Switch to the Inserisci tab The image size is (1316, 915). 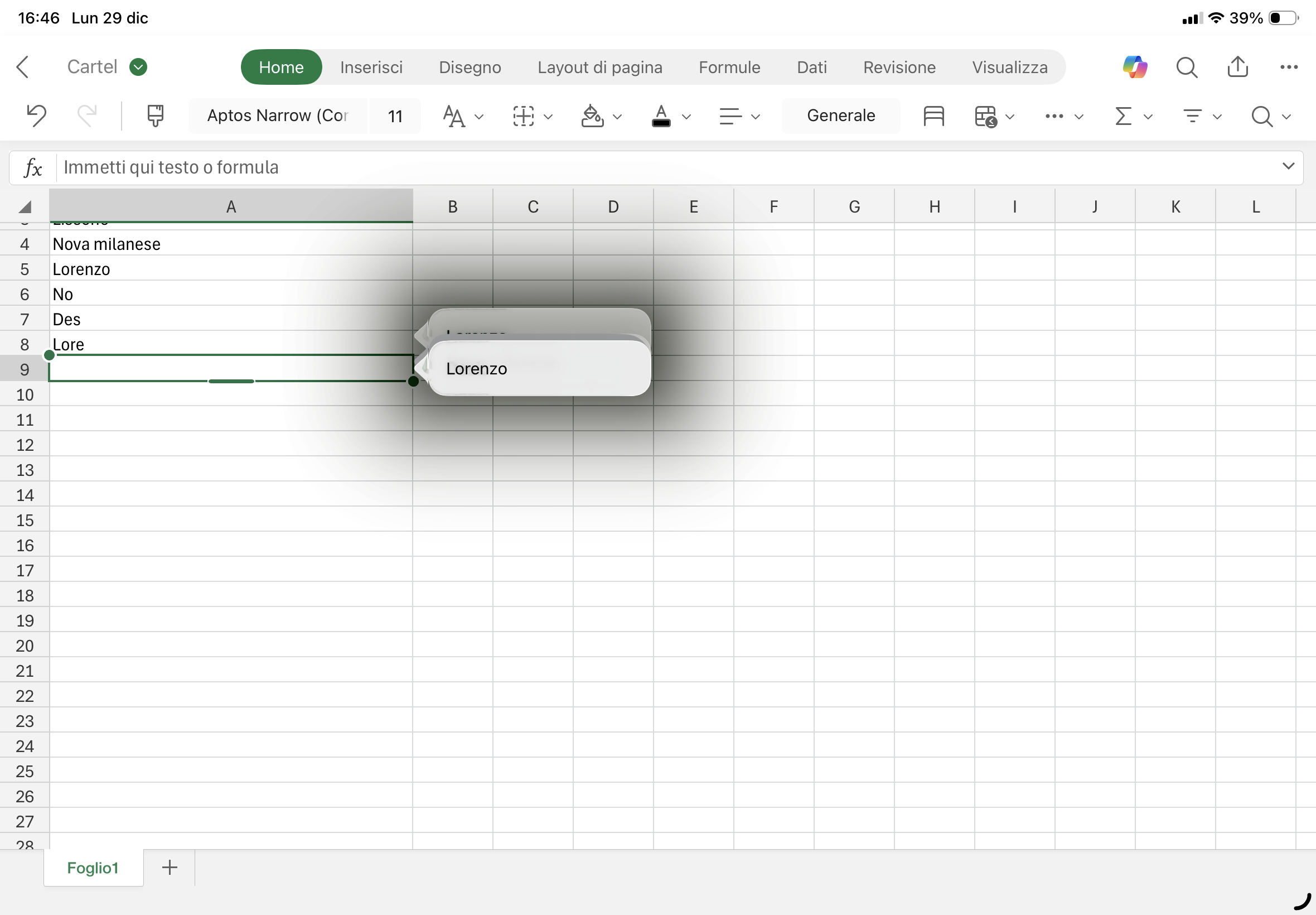[x=371, y=67]
